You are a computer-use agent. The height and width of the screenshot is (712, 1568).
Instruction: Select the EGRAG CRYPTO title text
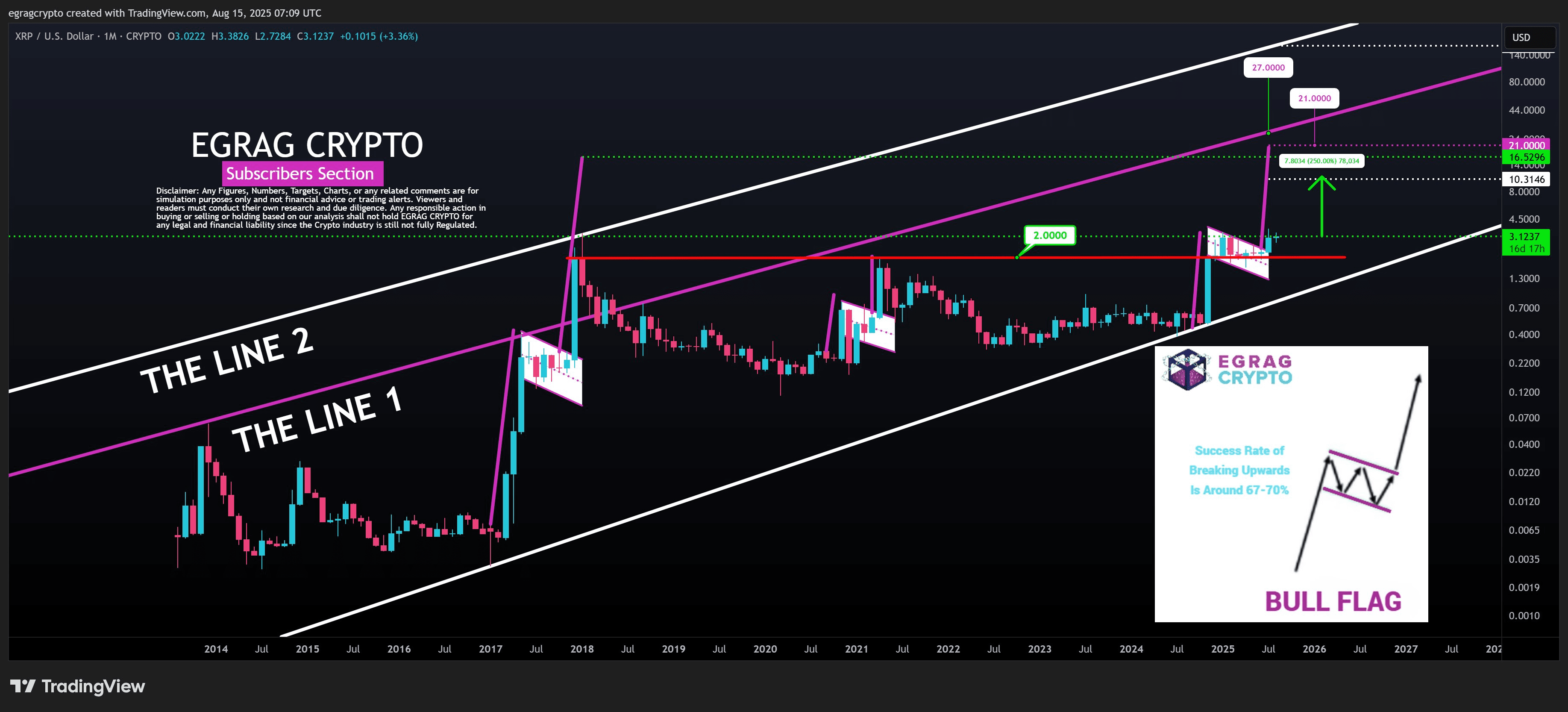point(307,145)
